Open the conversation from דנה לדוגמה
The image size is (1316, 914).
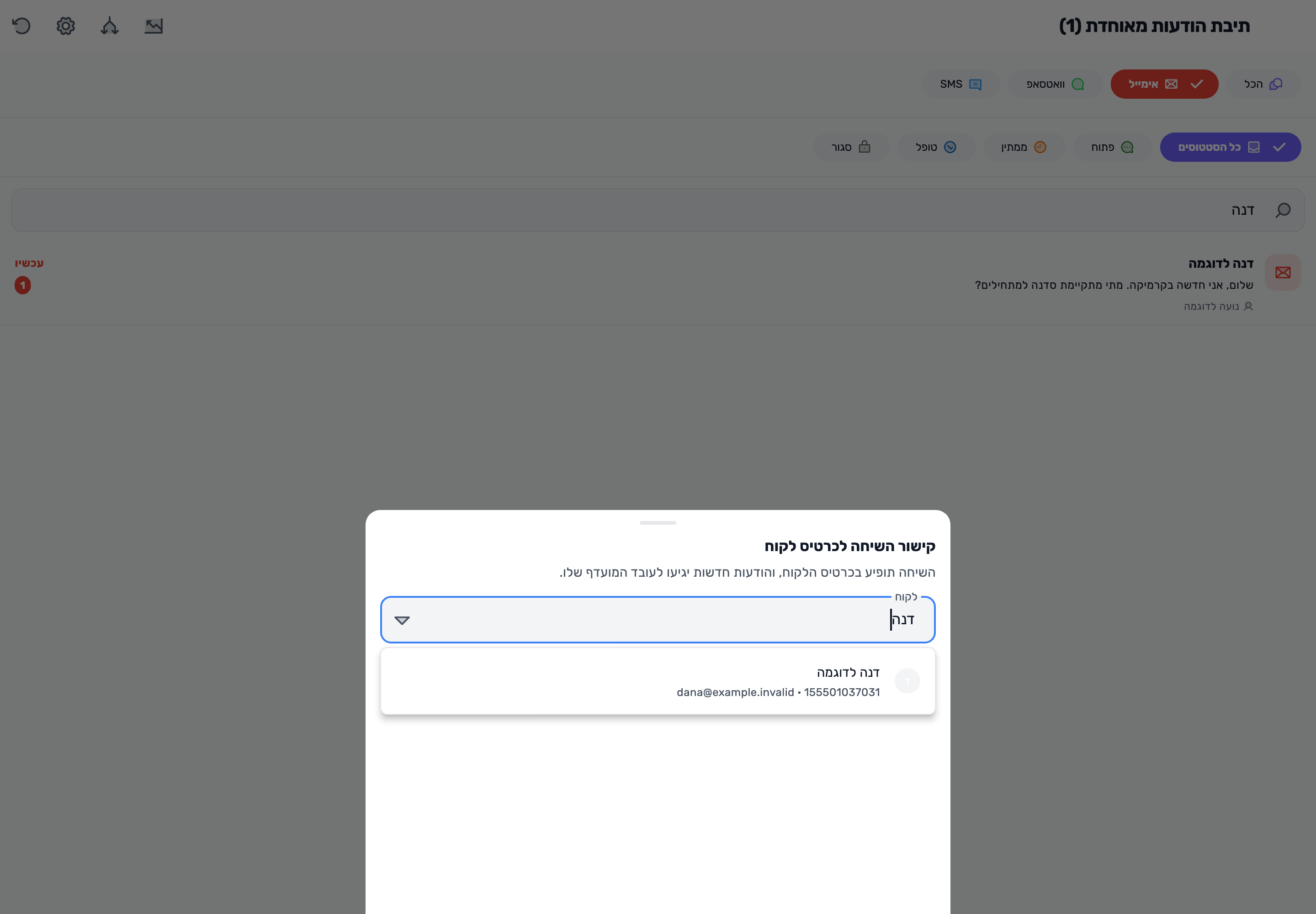[658, 284]
